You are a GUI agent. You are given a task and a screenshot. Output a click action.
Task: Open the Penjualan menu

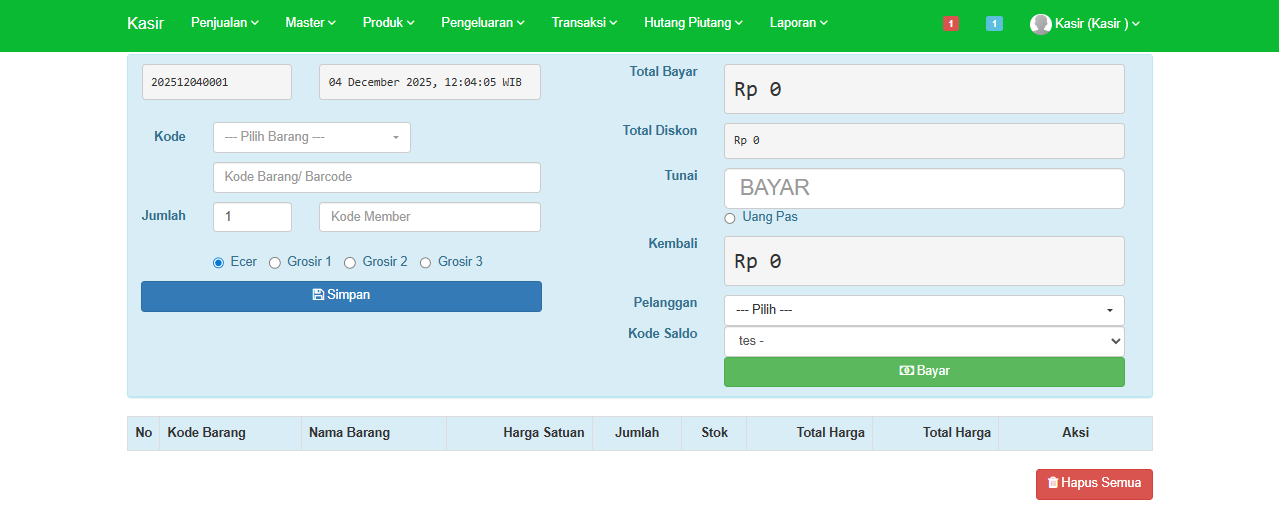pyautogui.click(x=224, y=23)
